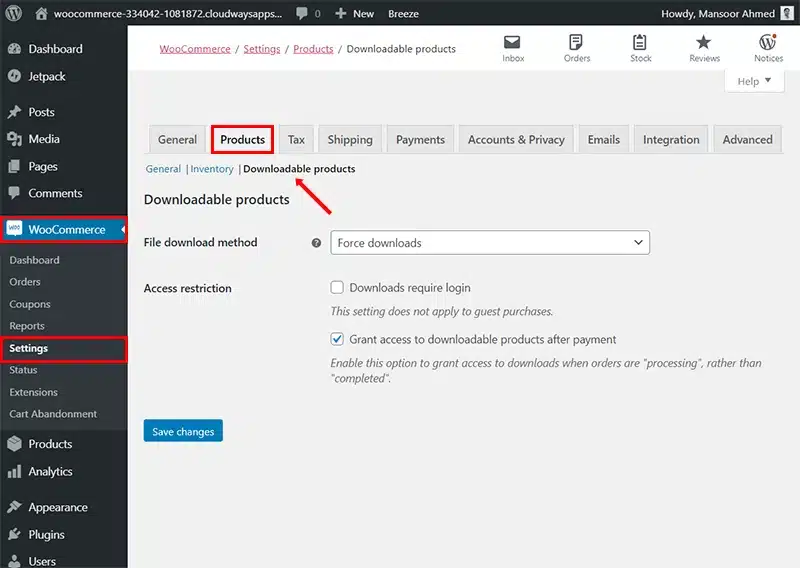Click the Analytics bar chart icon

(14, 471)
